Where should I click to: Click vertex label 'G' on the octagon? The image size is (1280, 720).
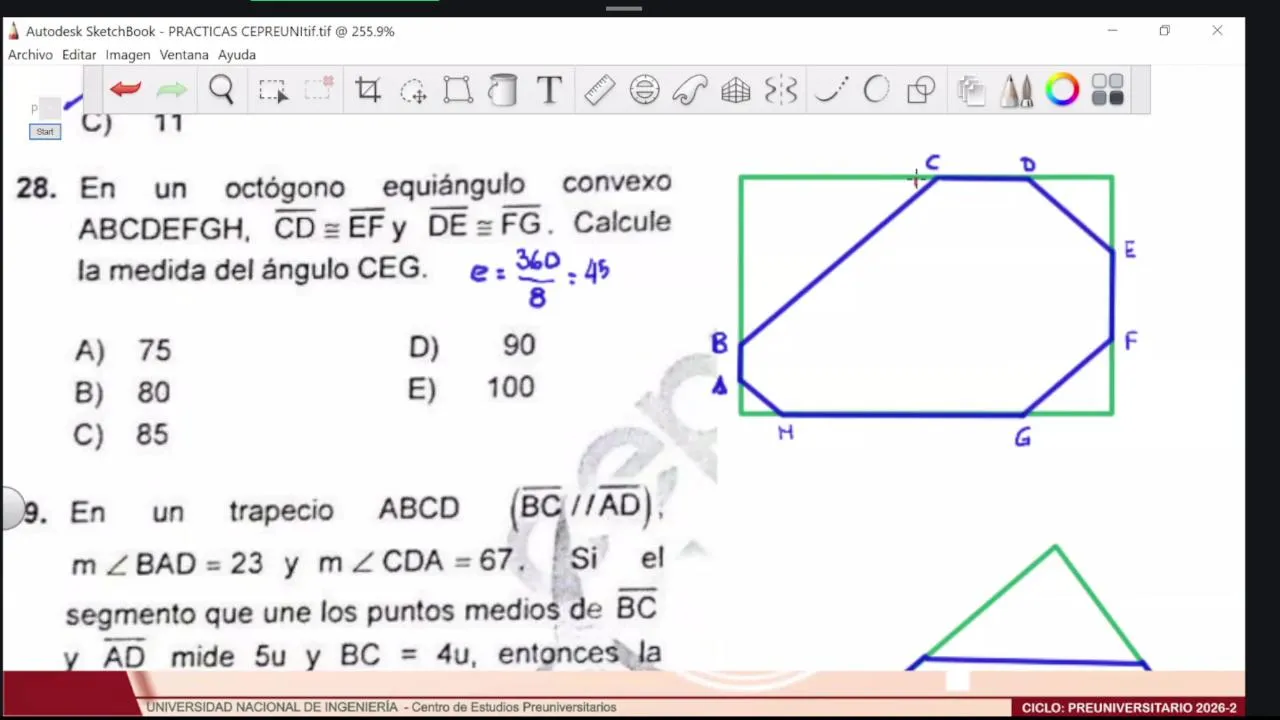pos(1022,438)
